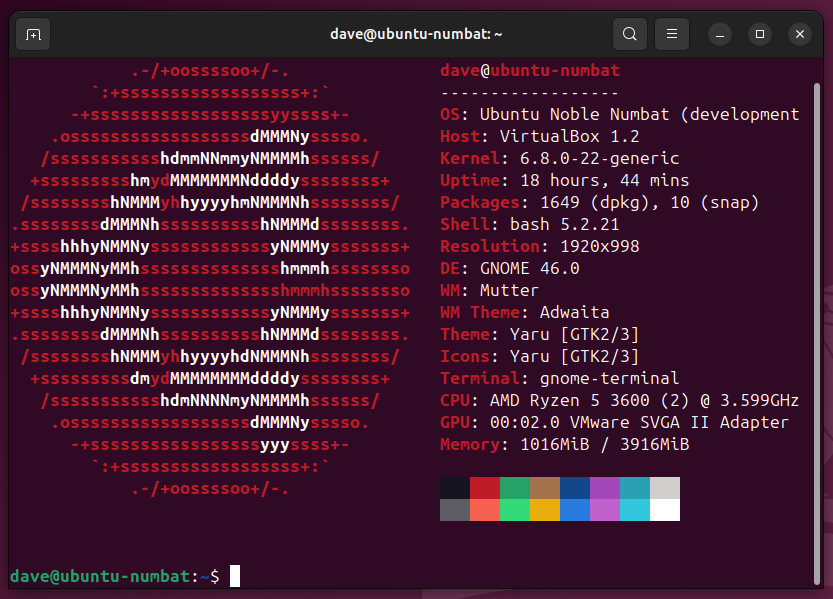Screen dimensions: 833x599
Task: Click the yellow color block
Action: pos(545,510)
